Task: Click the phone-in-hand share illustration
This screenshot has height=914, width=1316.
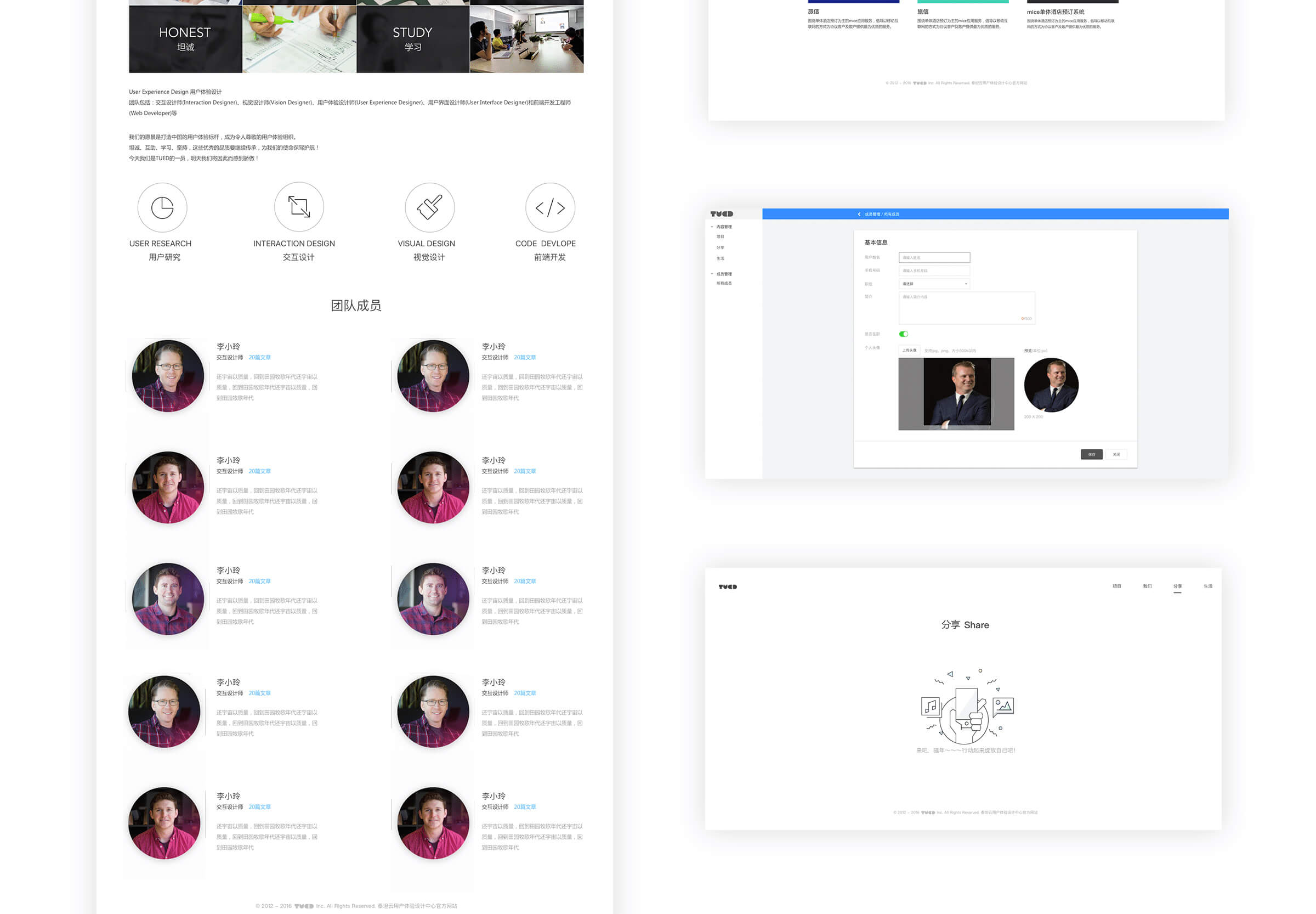Action: pyautogui.click(x=966, y=708)
